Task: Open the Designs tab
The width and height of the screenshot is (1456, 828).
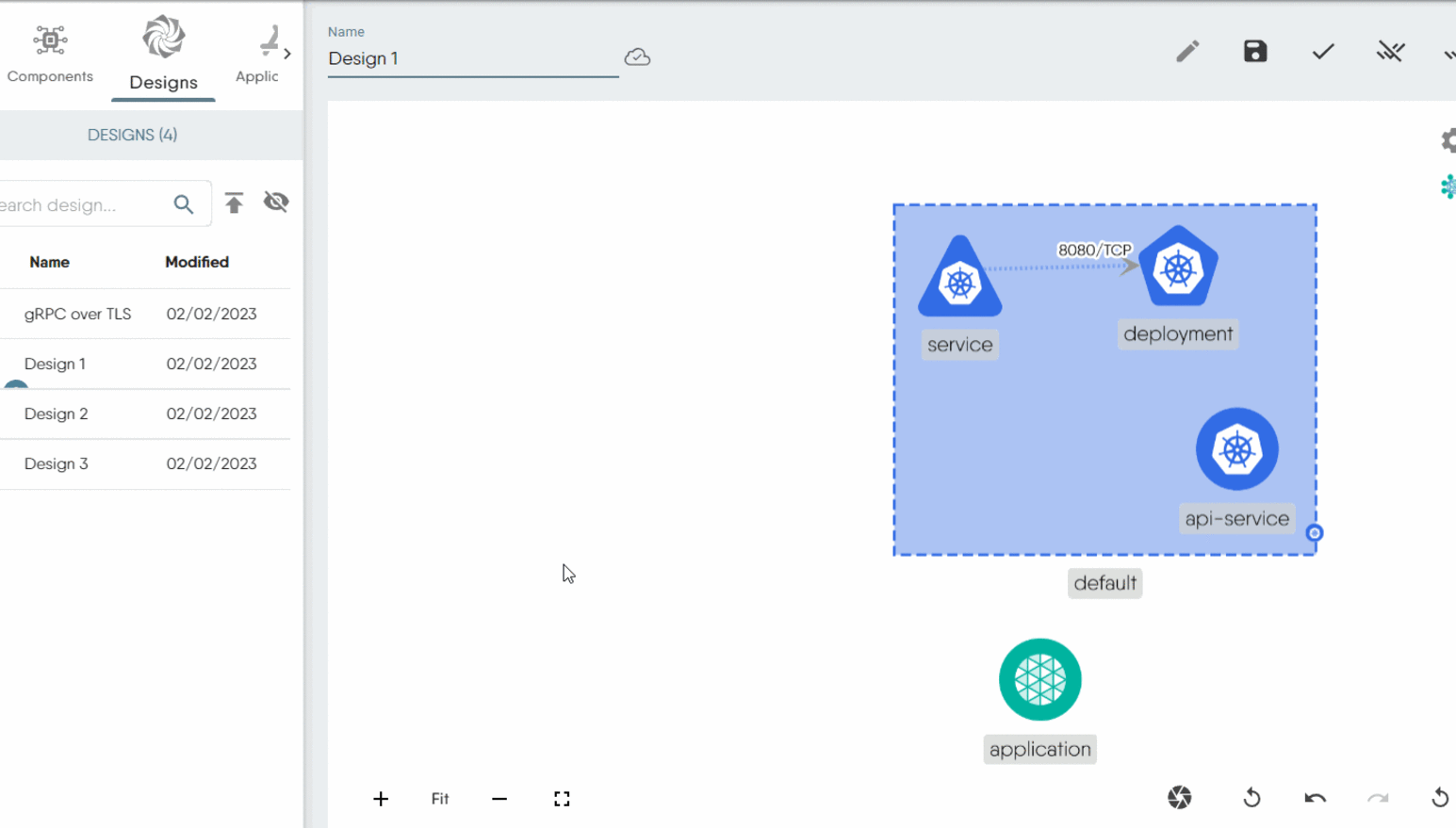Action: (x=163, y=54)
